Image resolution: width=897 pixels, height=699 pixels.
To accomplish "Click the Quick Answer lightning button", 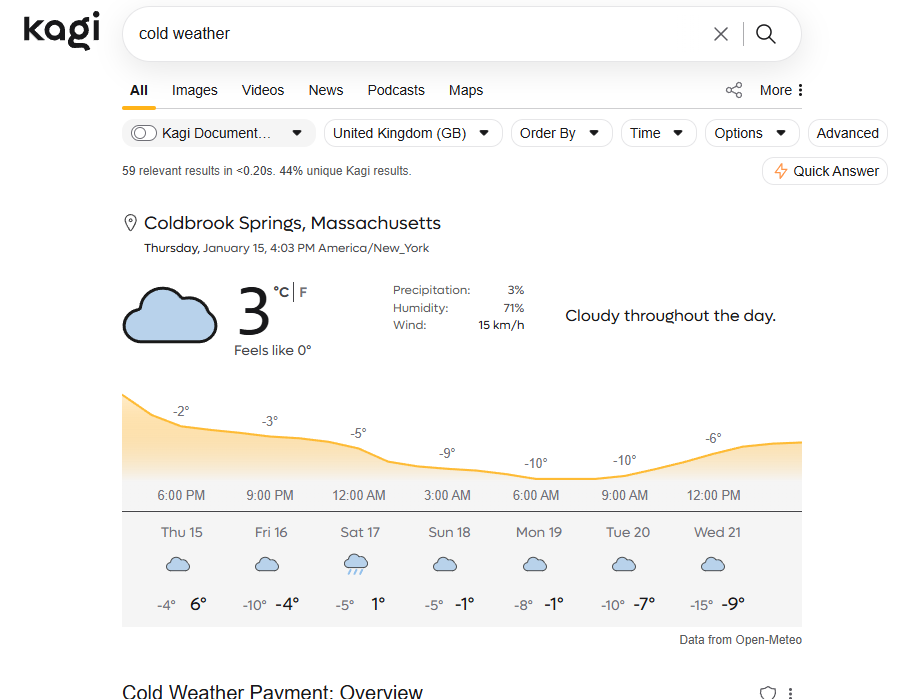I will (826, 171).
